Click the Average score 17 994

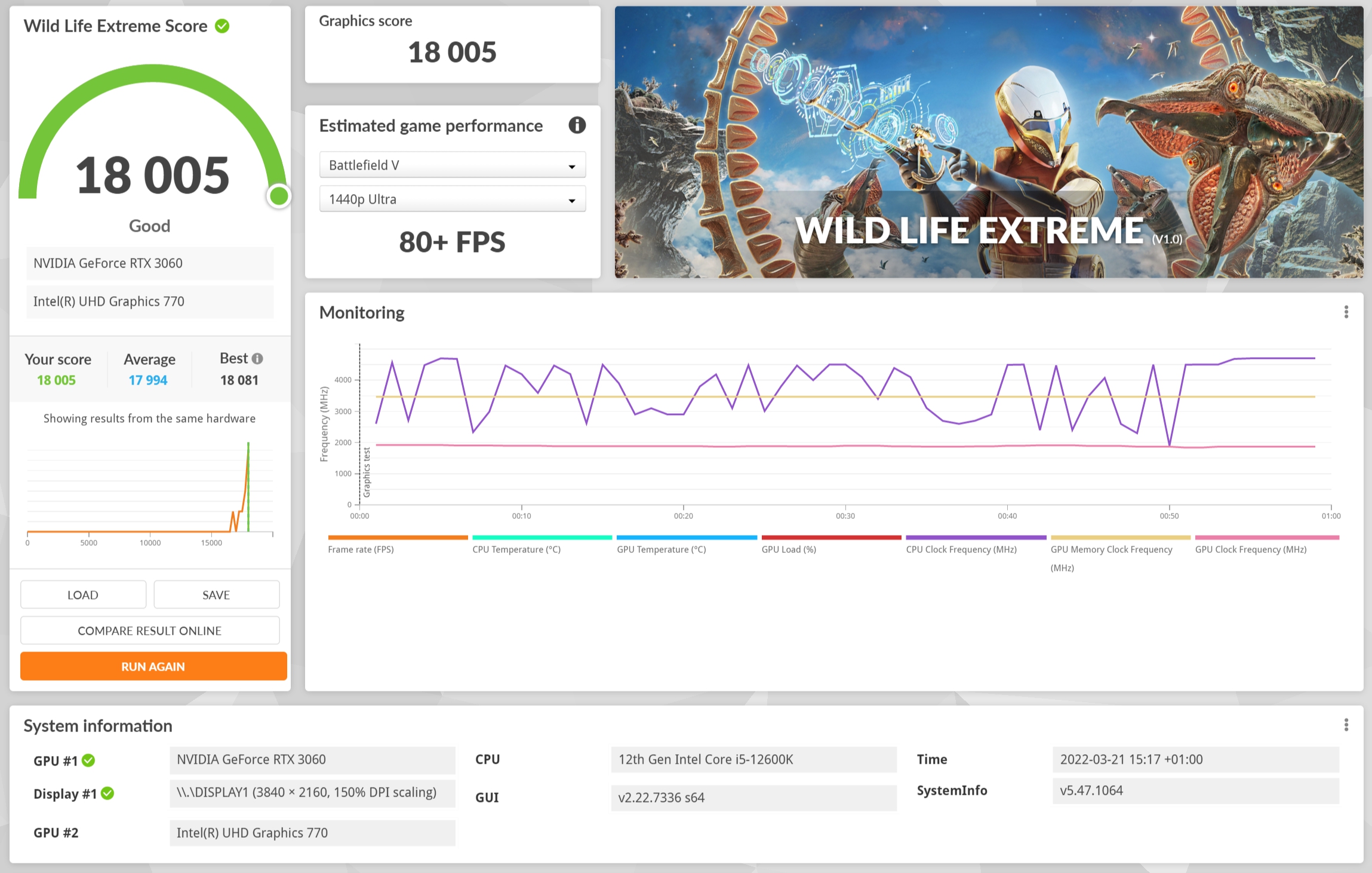pyautogui.click(x=148, y=380)
